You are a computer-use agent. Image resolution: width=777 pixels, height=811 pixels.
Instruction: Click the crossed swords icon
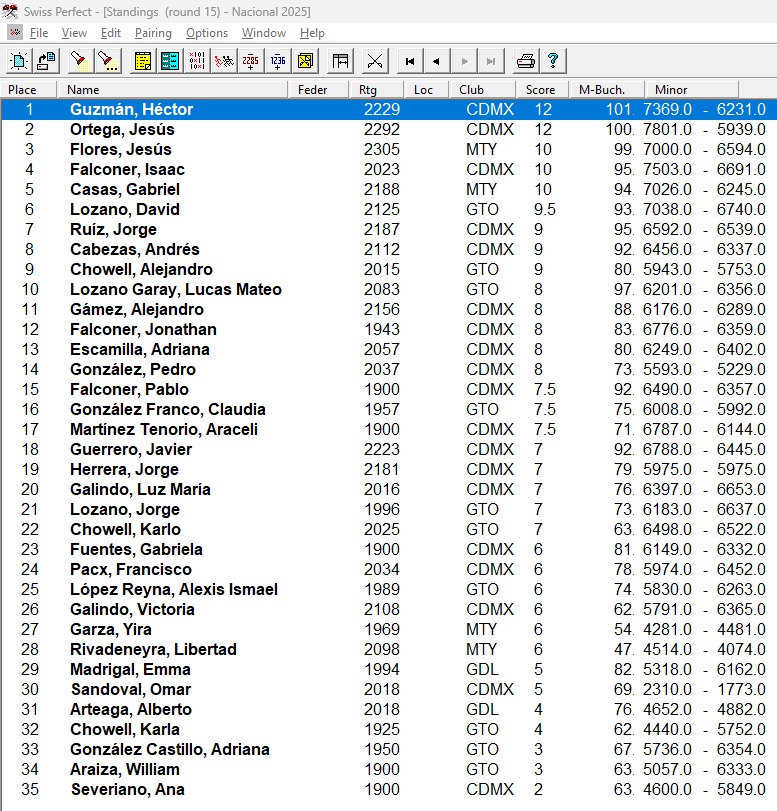pos(375,61)
